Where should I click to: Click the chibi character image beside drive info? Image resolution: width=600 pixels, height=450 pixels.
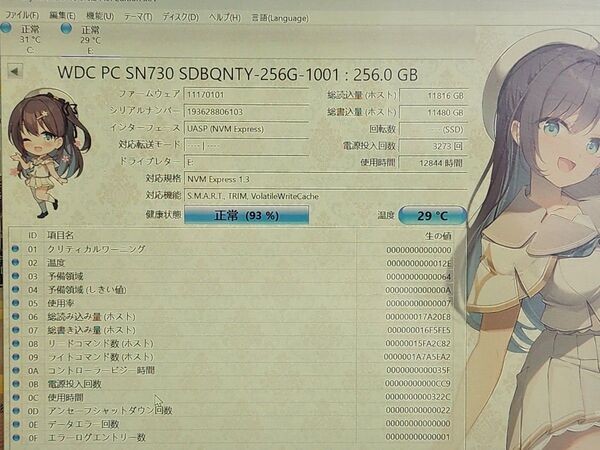(x=48, y=153)
